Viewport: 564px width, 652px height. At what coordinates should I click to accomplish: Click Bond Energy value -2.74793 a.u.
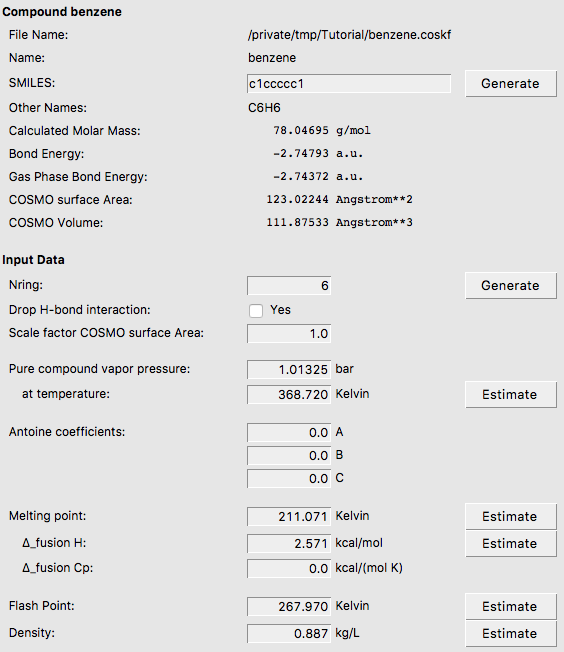[318, 153]
